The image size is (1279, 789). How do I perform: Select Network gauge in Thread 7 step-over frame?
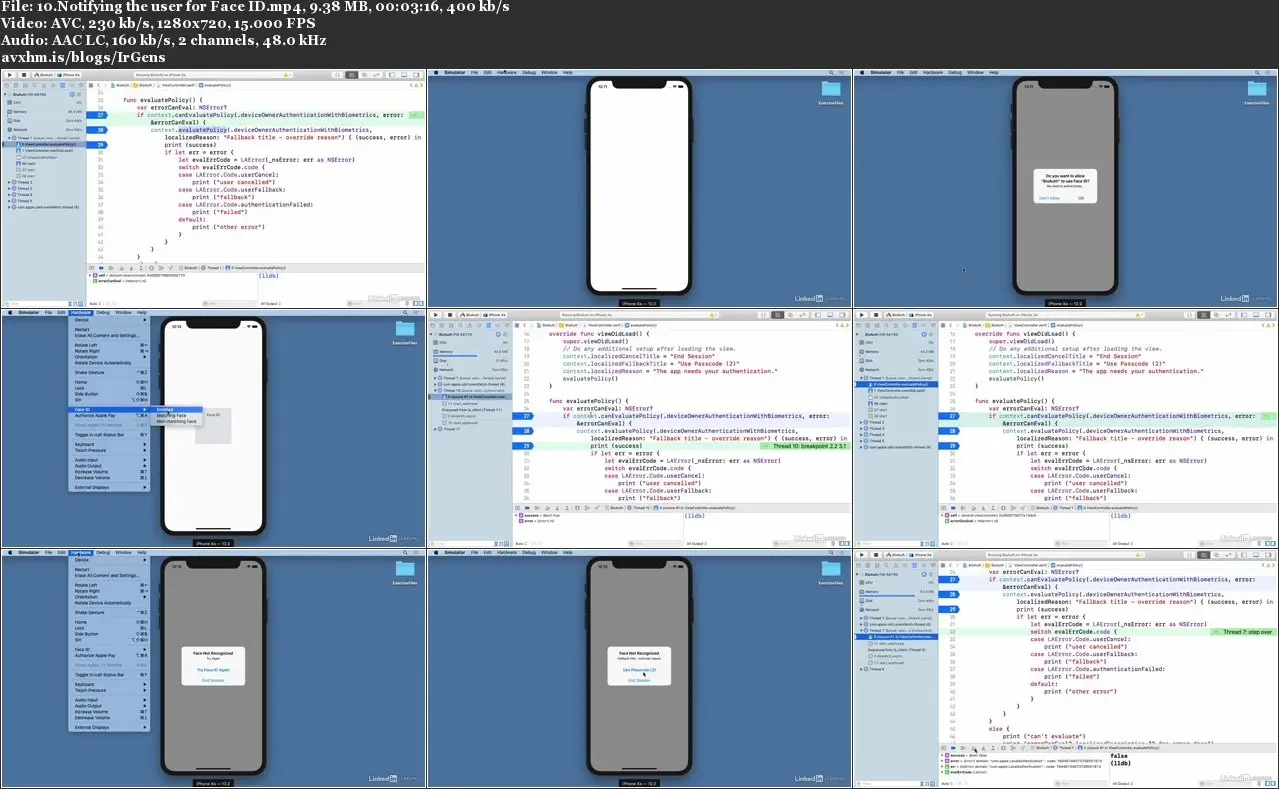tap(897, 610)
